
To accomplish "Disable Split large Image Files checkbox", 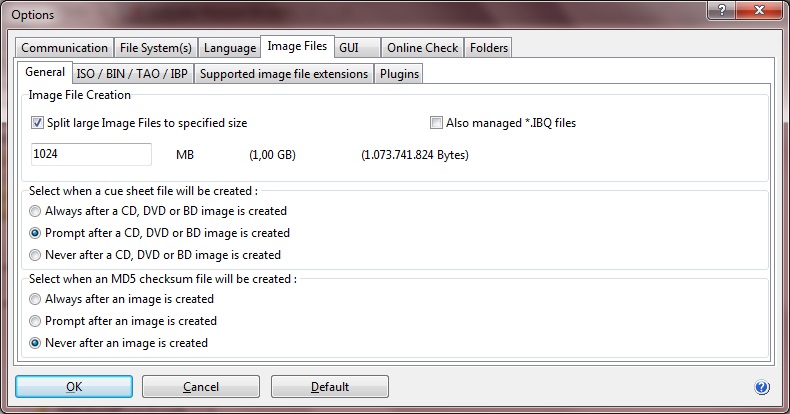I will [38, 123].
